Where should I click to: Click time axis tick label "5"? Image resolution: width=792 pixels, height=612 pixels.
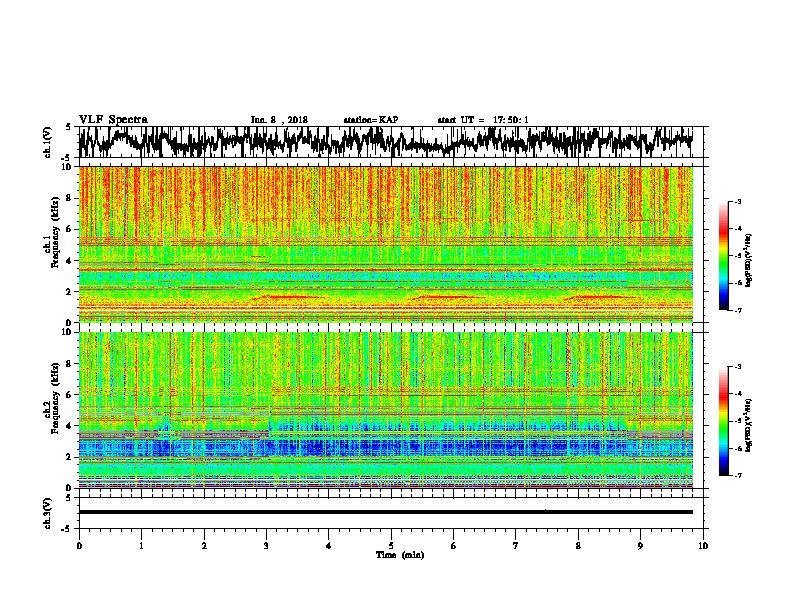tap(391, 546)
